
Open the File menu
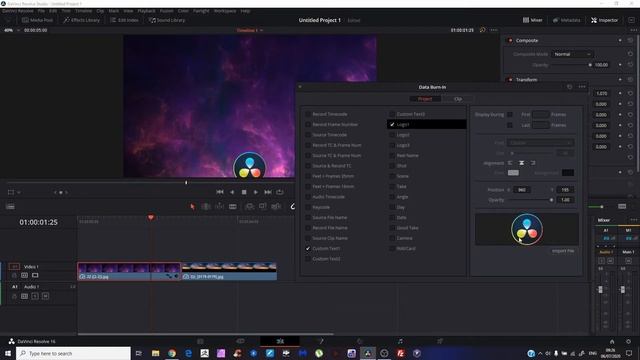pos(41,11)
